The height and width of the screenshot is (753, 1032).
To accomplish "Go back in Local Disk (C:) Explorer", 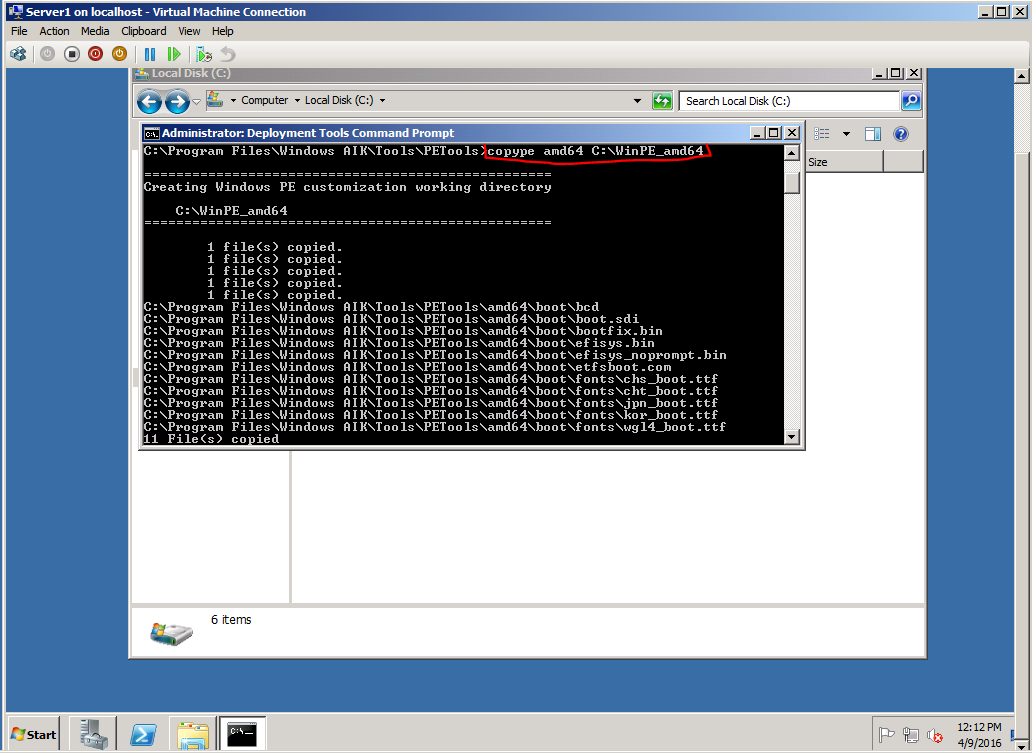I will 149,101.
